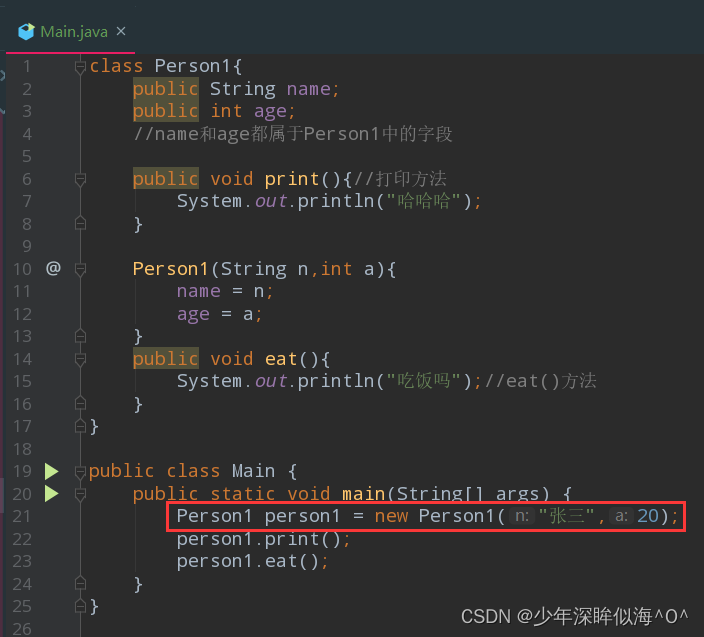Viewport: 704px width, 637px height.
Task: Click the fold end marker at line 25
Action: pyautogui.click(x=80, y=606)
